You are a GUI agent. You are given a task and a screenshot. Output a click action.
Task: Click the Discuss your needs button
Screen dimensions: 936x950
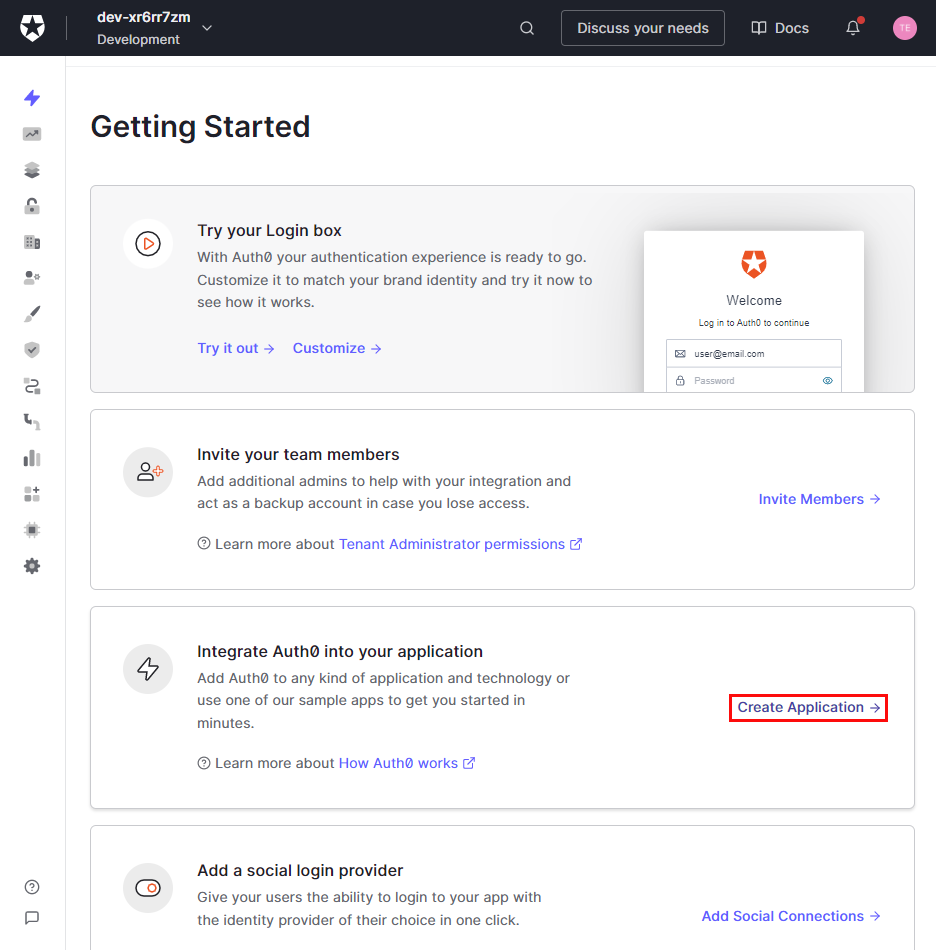(x=642, y=28)
